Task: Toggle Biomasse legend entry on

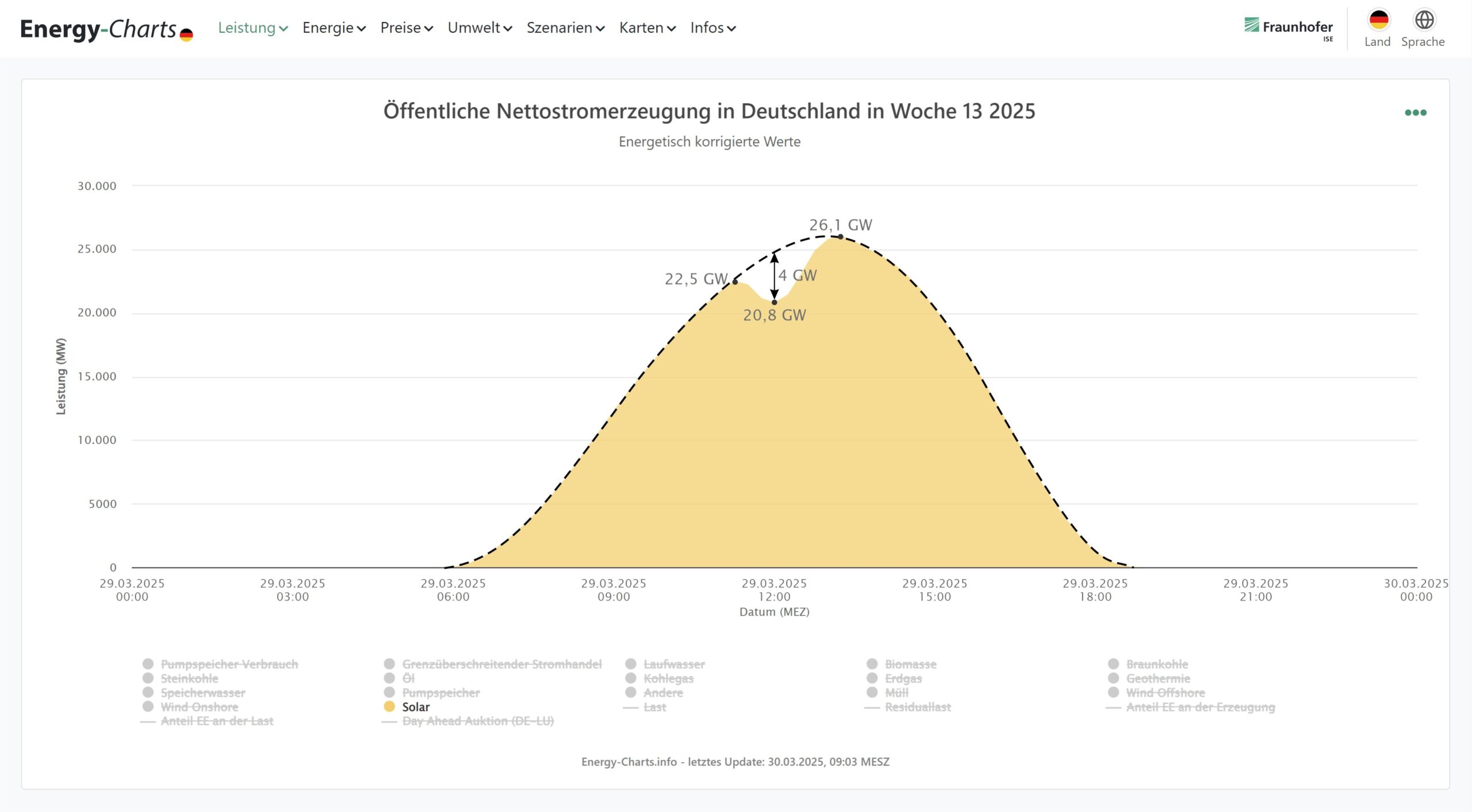Action: click(x=910, y=664)
